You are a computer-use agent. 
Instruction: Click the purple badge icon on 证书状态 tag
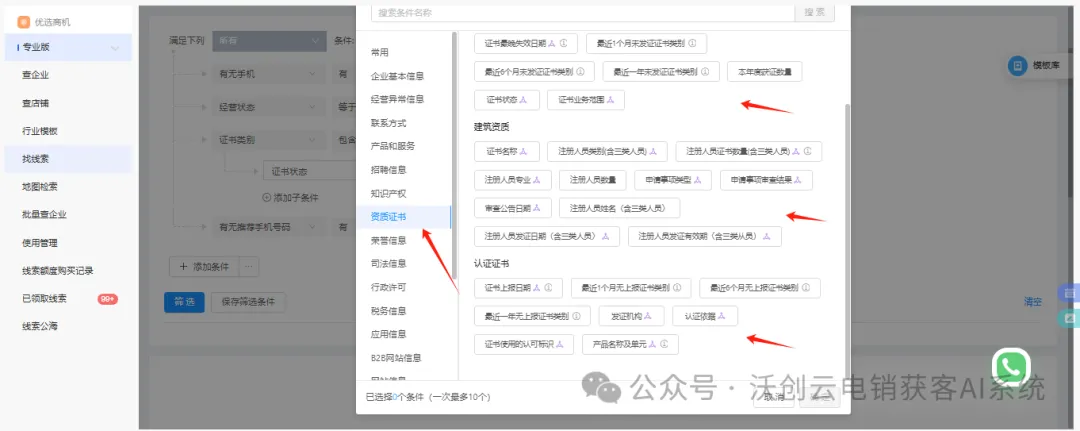(523, 100)
